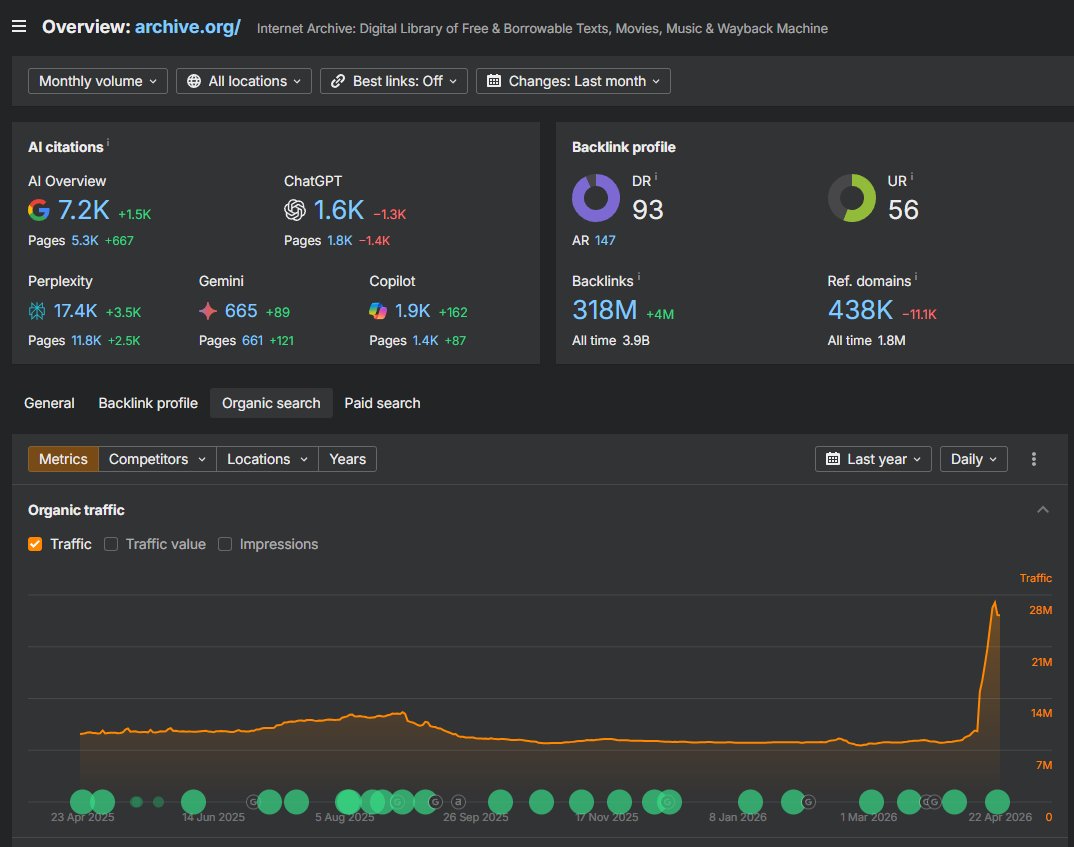Click Gemini Pages 661 value

[x=253, y=340]
